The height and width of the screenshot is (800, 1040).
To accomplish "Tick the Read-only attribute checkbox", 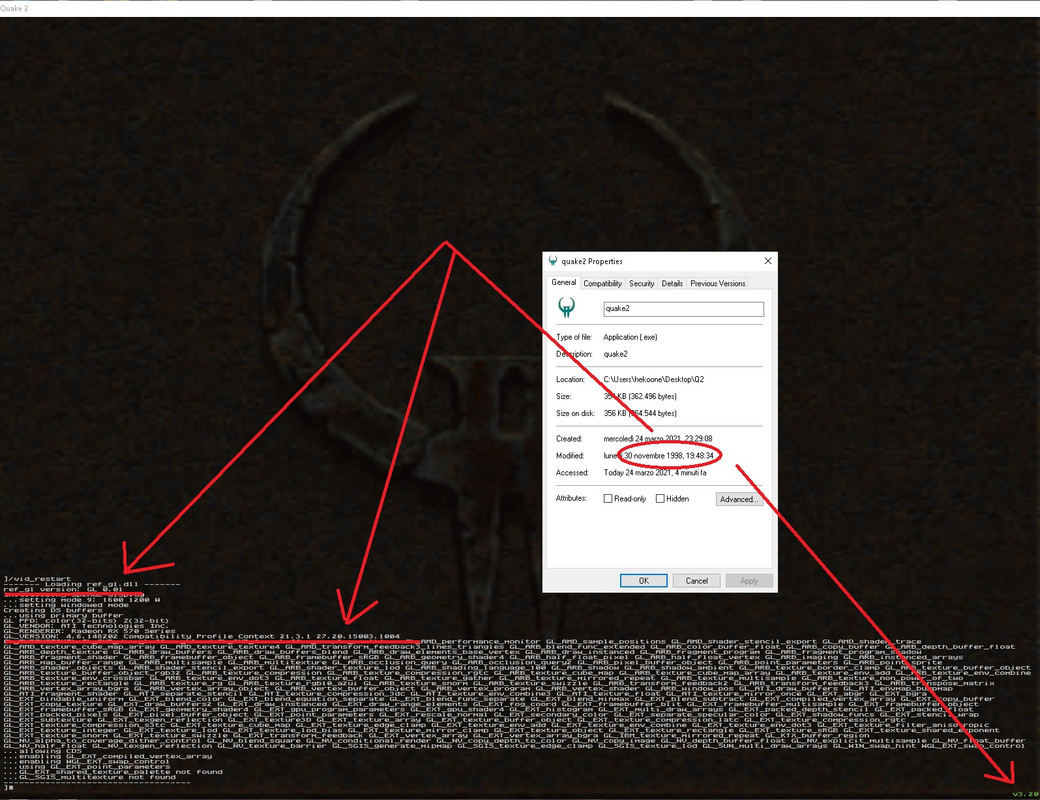I will click(x=608, y=498).
